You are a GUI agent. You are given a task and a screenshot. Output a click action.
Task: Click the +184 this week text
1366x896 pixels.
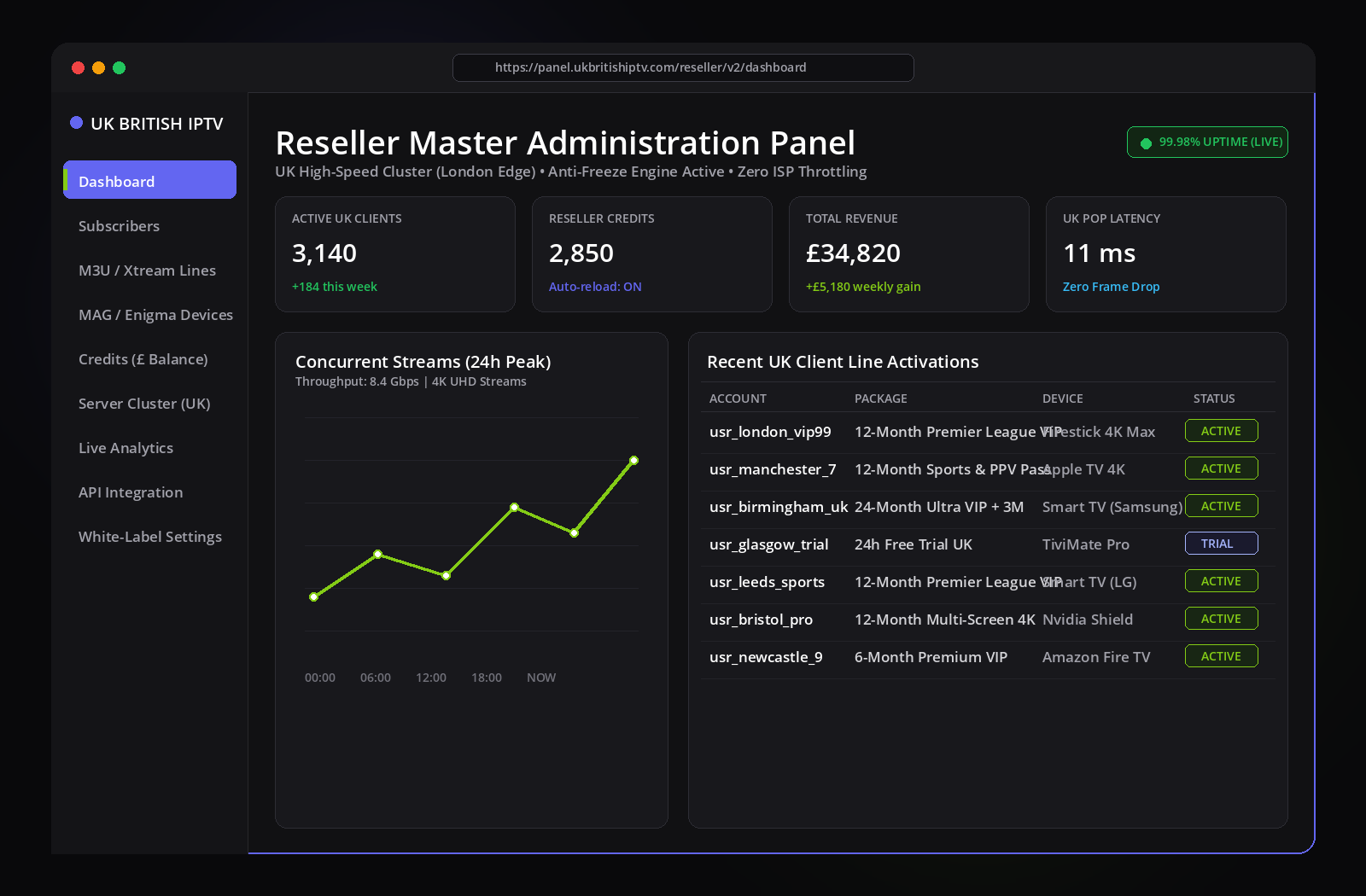click(335, 287)
